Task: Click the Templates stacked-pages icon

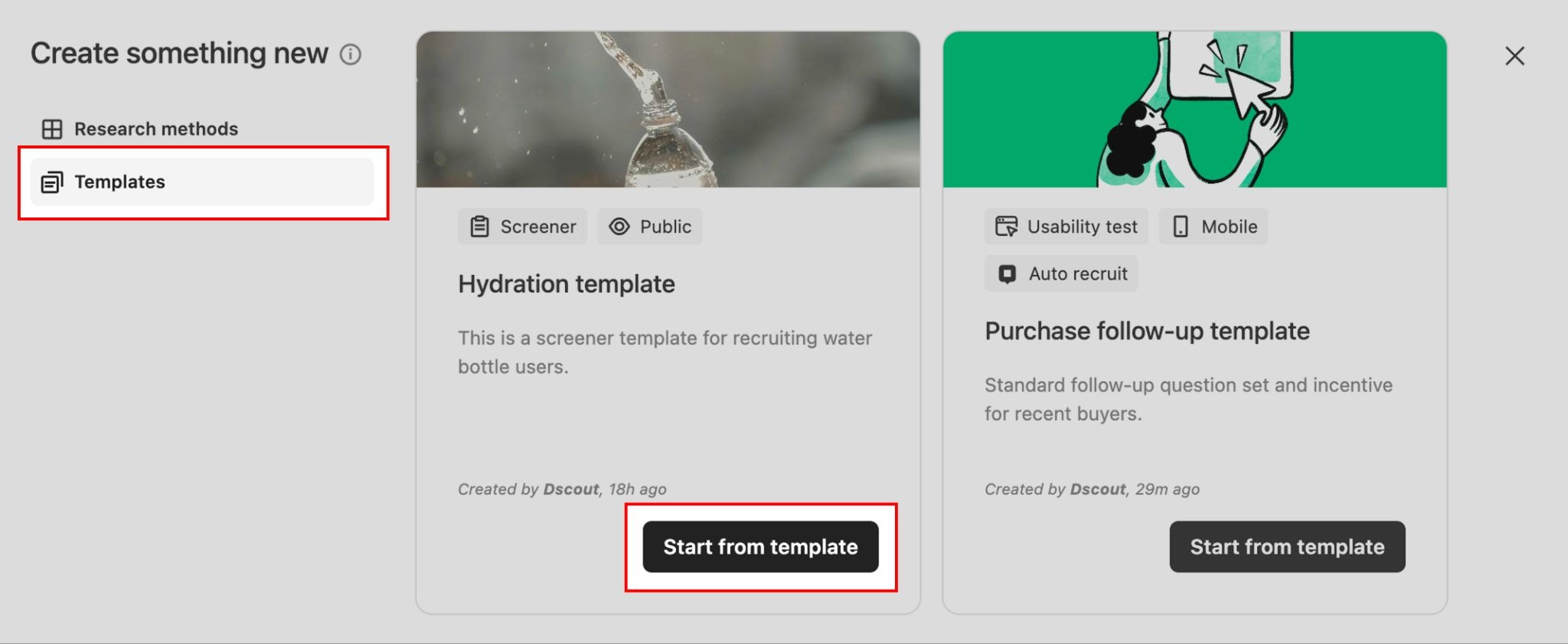Action: point(52,182)
